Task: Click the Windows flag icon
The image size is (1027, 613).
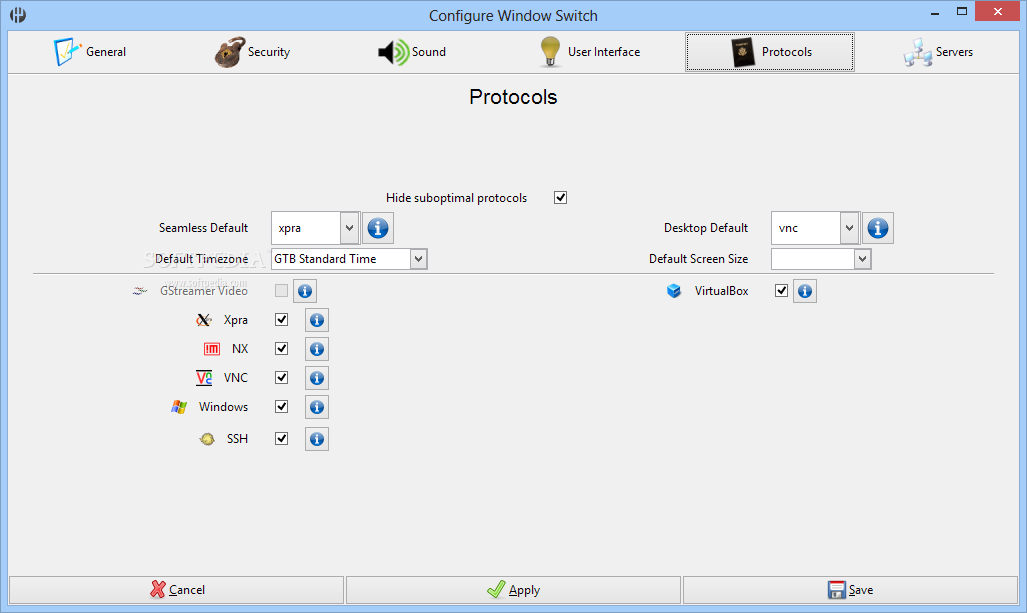Action: pos(179,407)
